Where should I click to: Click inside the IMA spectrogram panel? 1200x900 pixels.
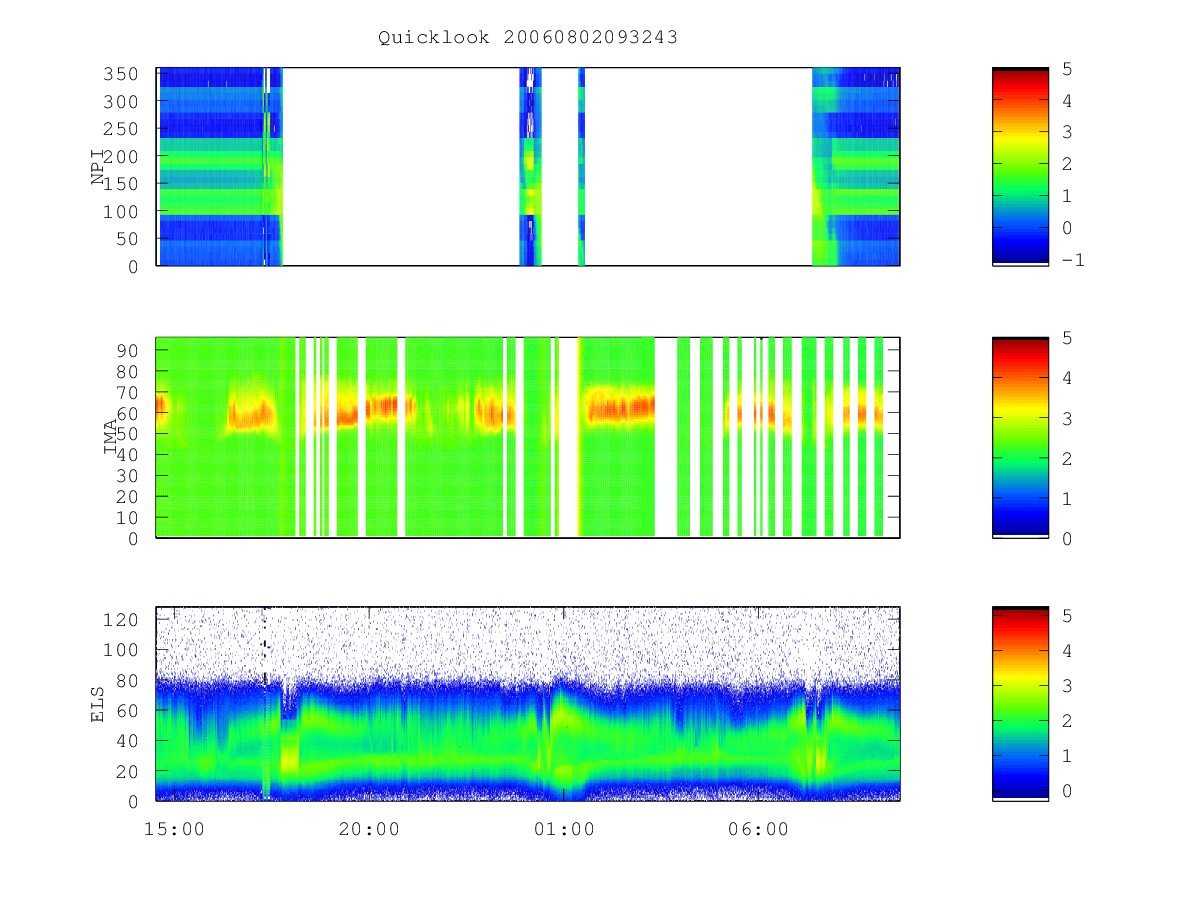528,438
